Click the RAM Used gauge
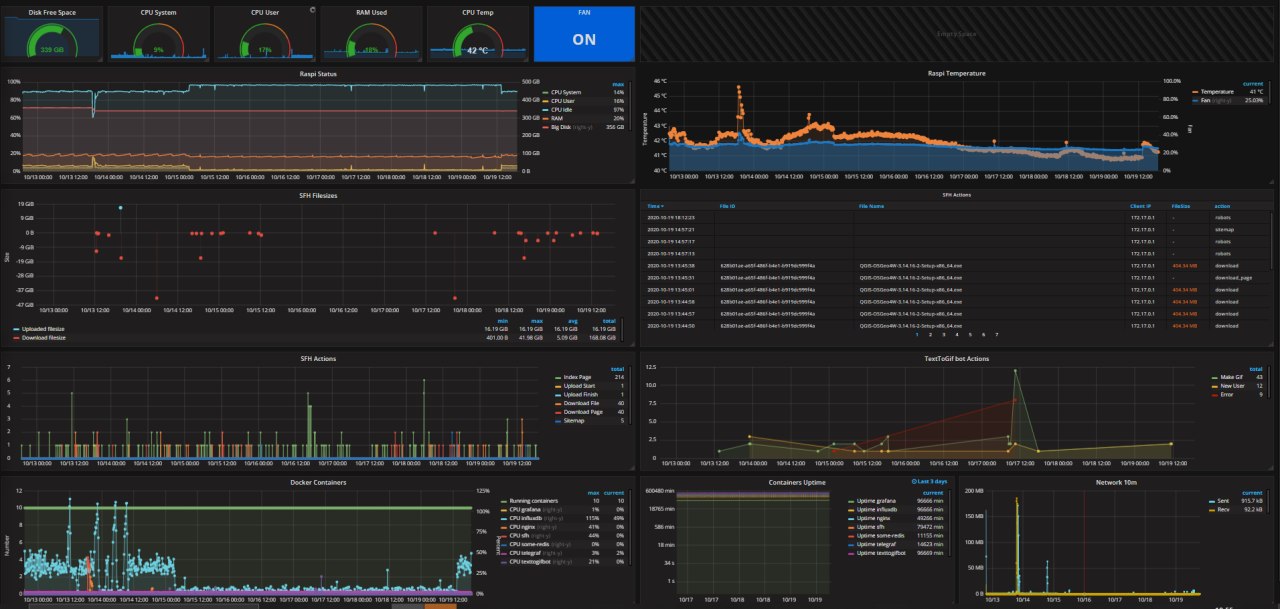1280x609 pixels. (x=370, y=40)
